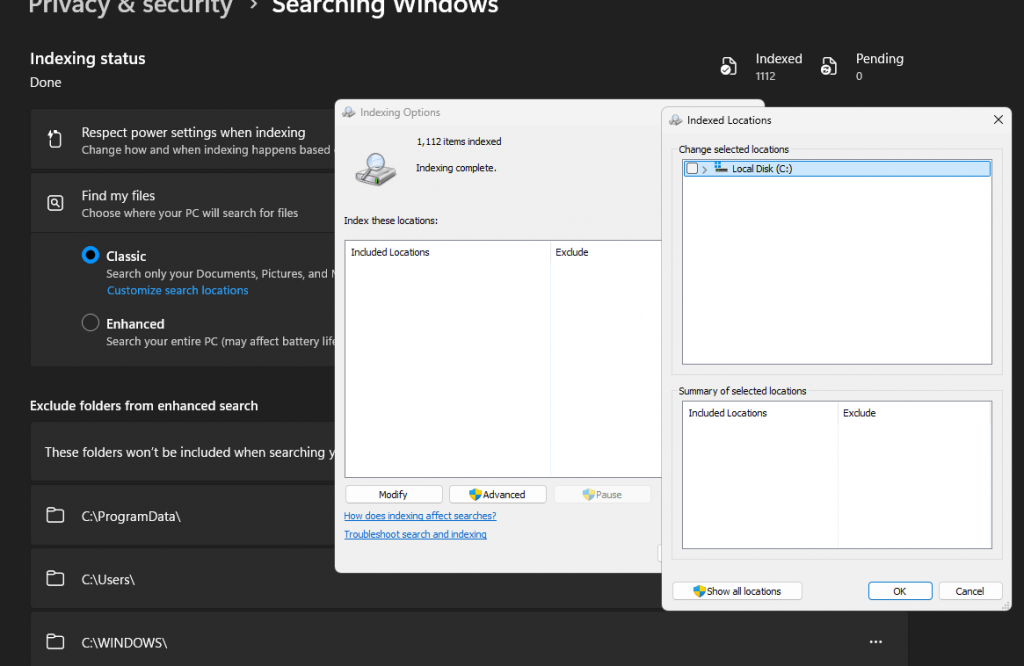Select the Classic search radio button

[x=90, y=255]
